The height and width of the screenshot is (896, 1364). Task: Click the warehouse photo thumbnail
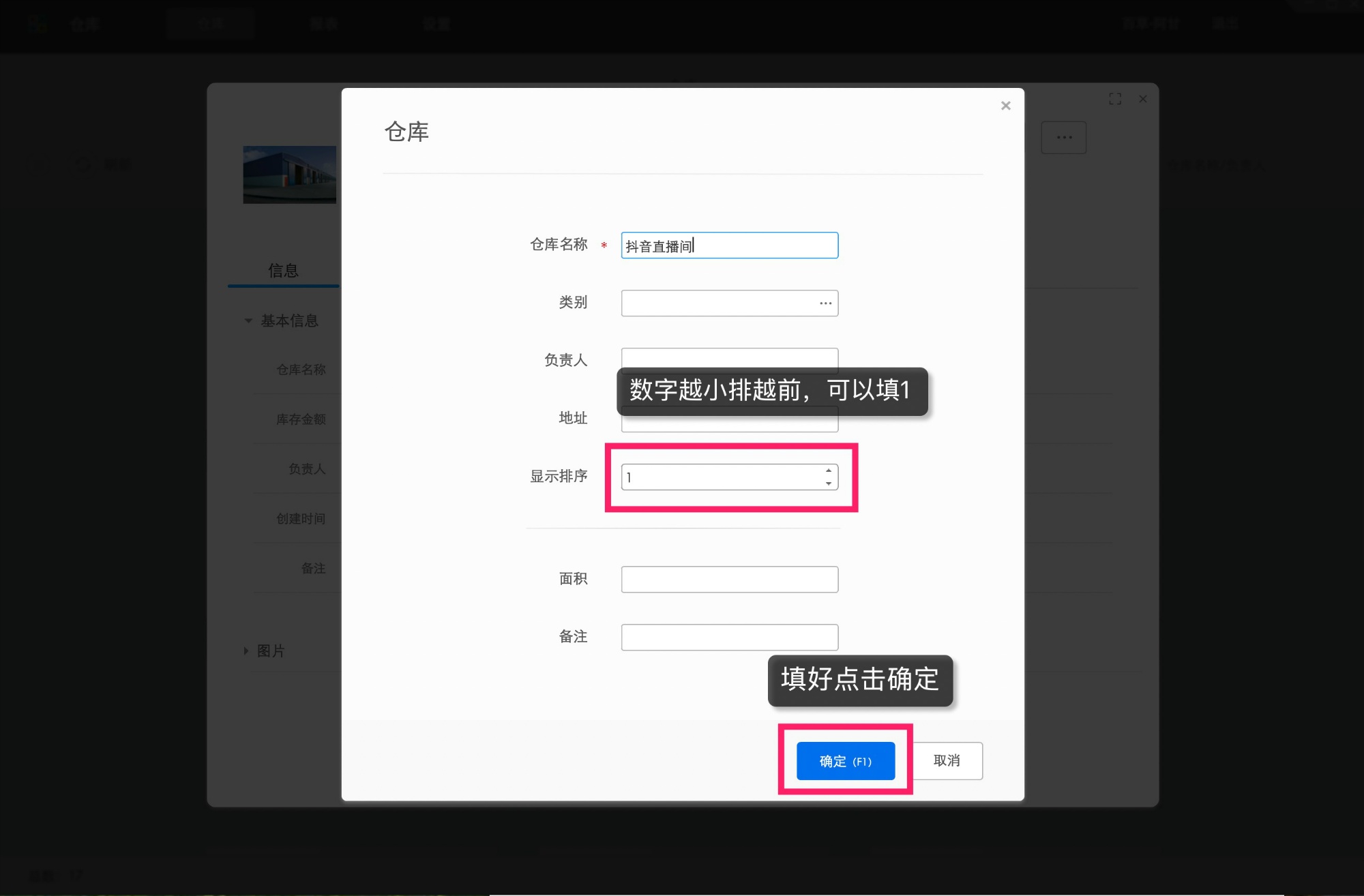(289, 175)
